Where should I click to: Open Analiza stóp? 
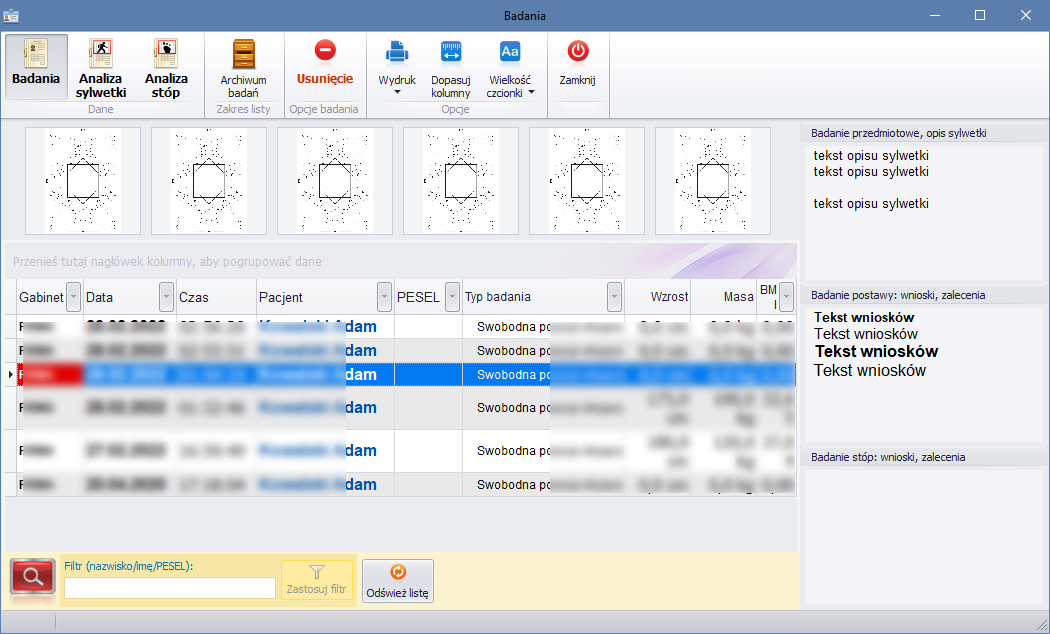click(x=166, y=66)
